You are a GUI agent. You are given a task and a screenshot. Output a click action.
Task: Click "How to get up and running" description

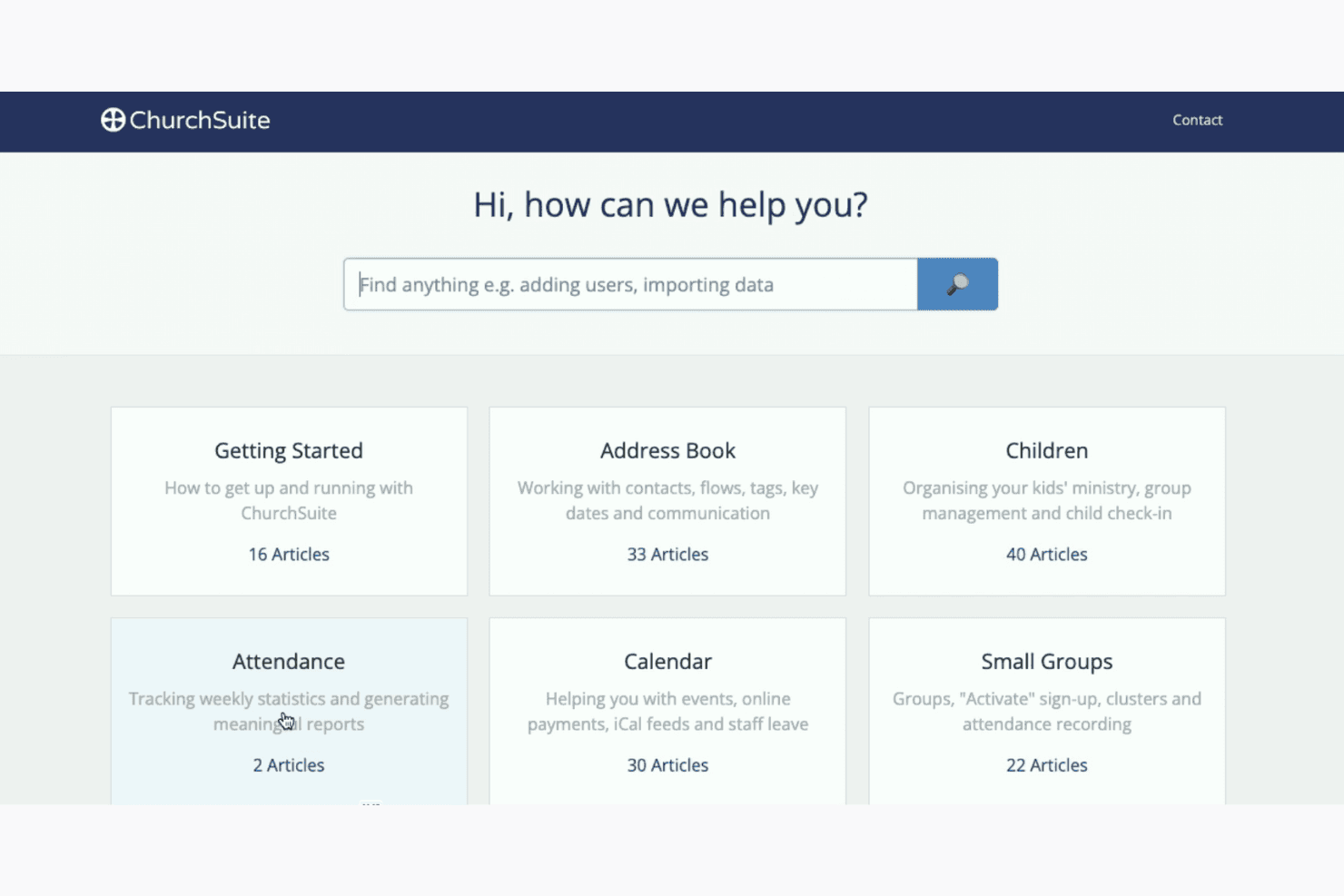coord(289,500)
